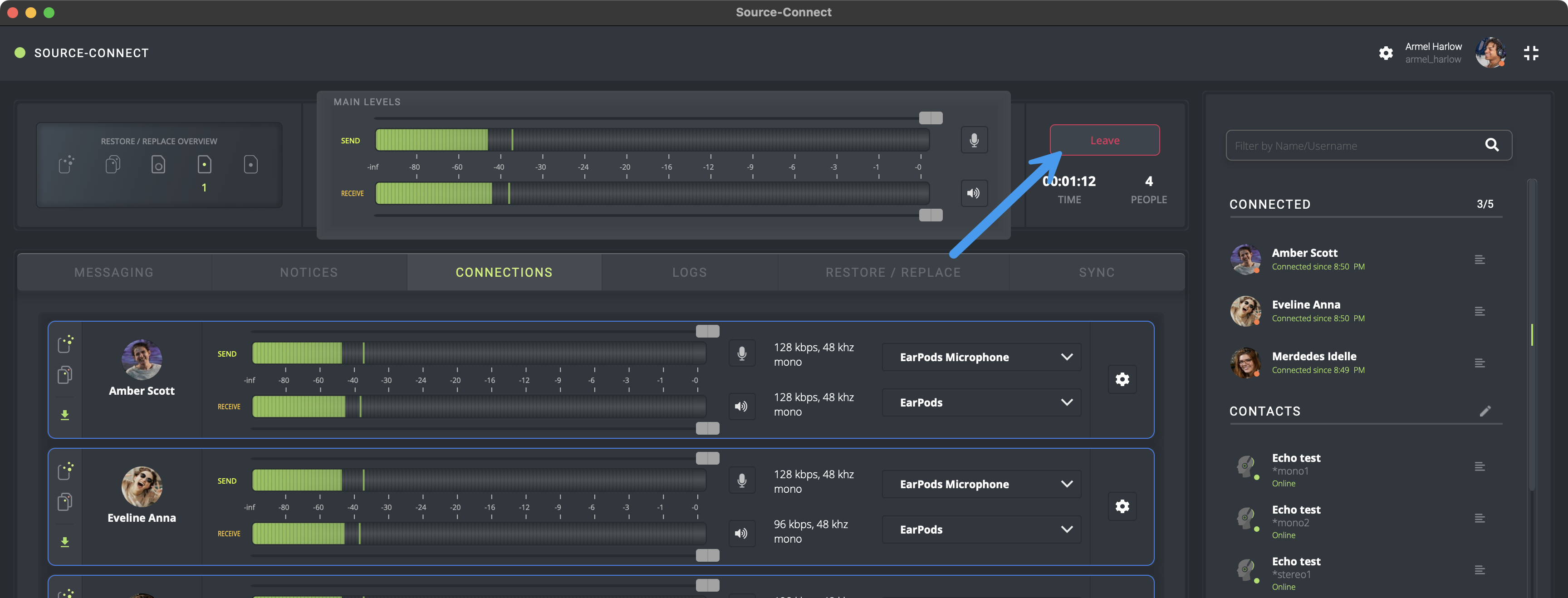Click the Filter by Name/Username field

click(x=1351, y=146)
